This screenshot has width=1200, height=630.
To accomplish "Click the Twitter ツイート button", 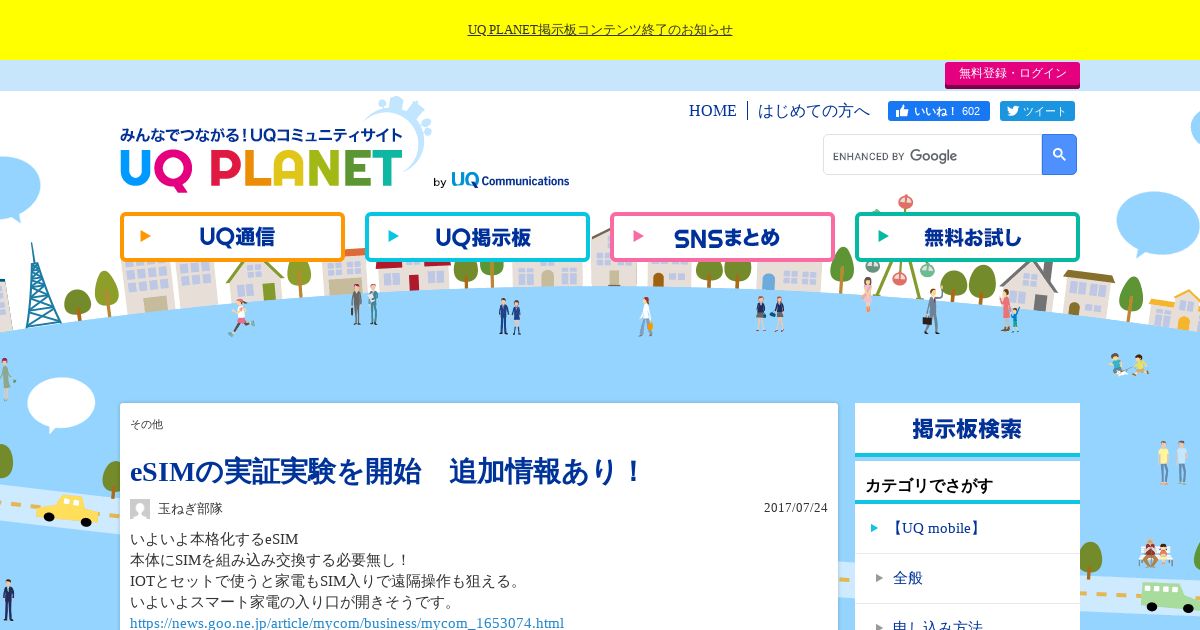I will point(1037,111).
